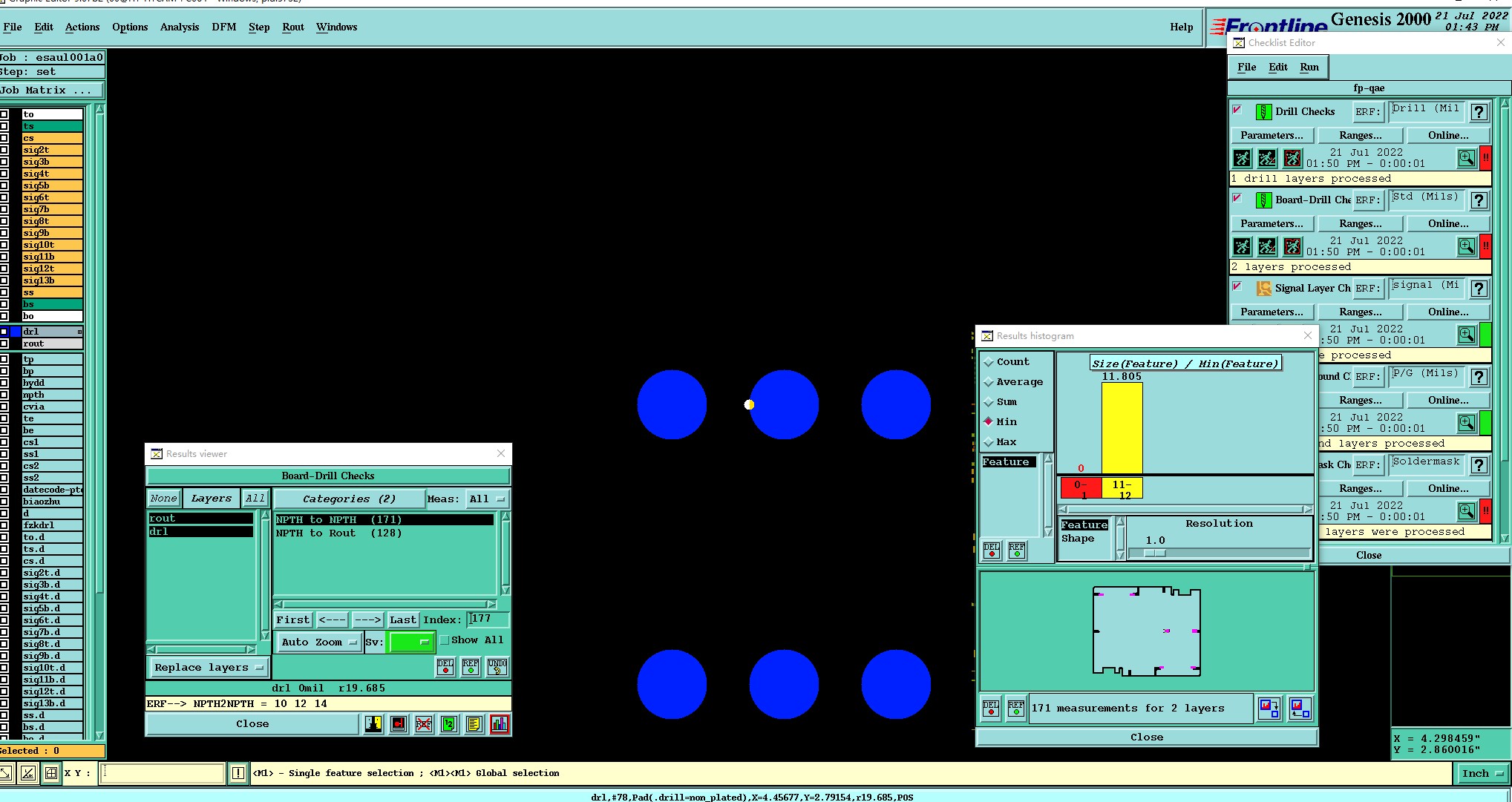Viewport: 1512px width, 802px height.
Task: Open Run menu in Checklist Editor
Action: click(x=1309, y=68)
